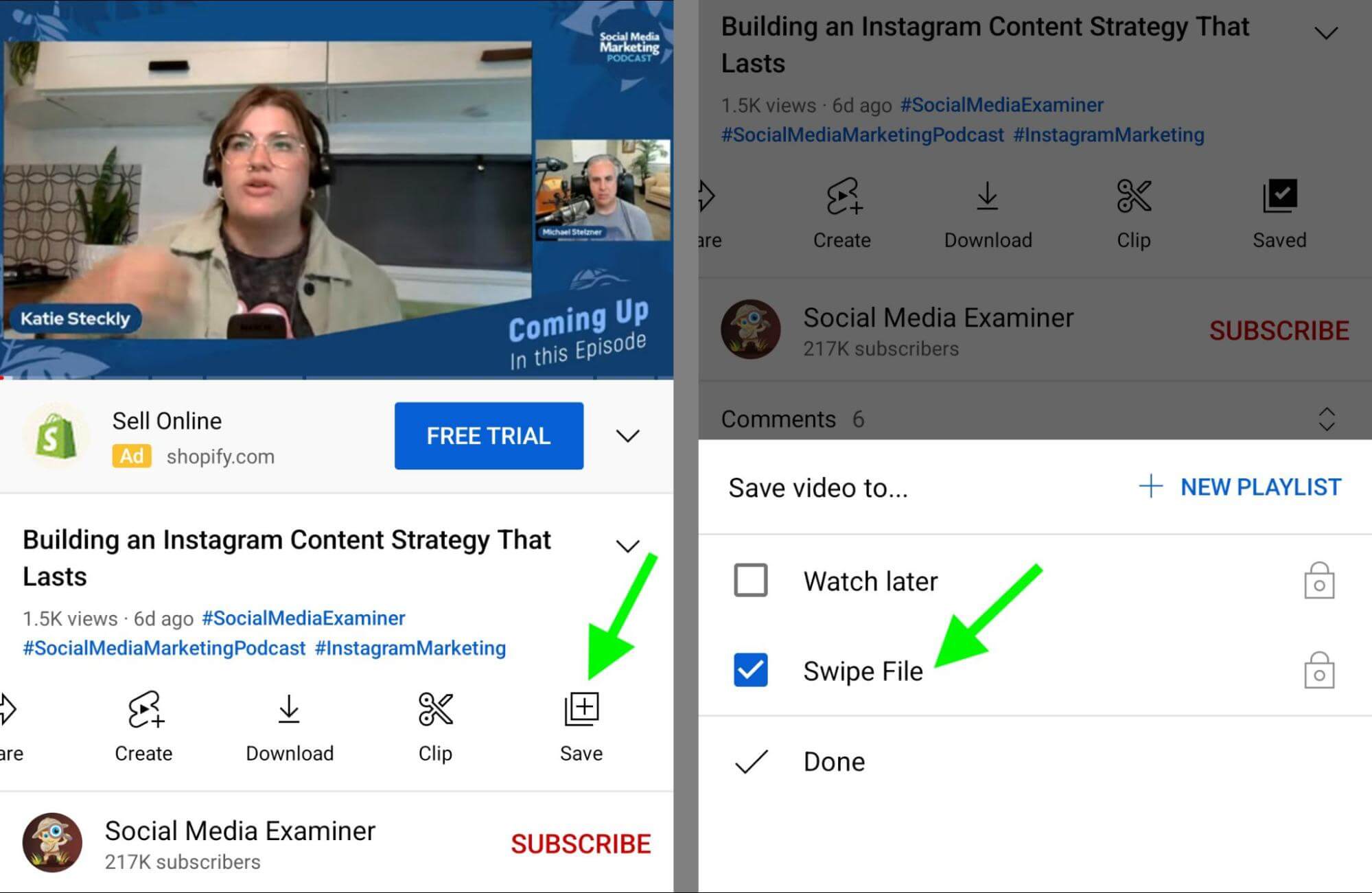Viewport: 1372px width, 893px height.
Task: Tap the lock icon beside Watch later
Action: [1319, 581]
